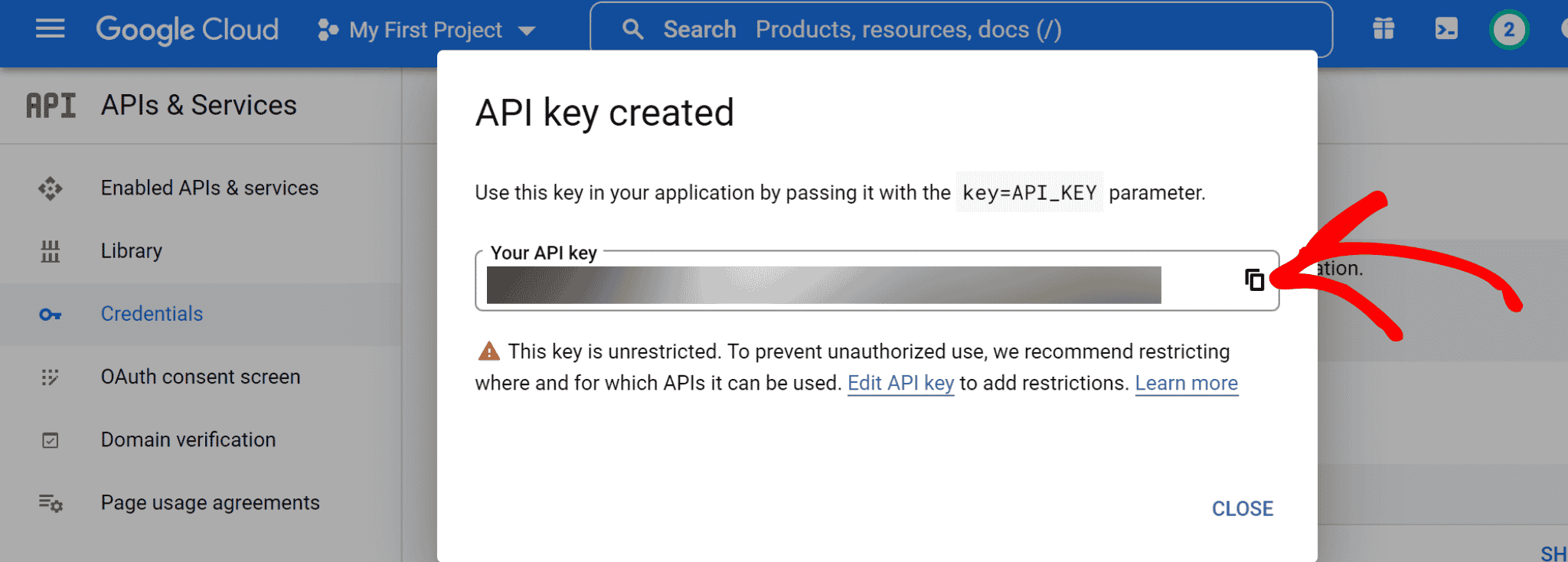Open the free trial gift icon
This screenshot has height=562, width=1568.
point(1383,30)
